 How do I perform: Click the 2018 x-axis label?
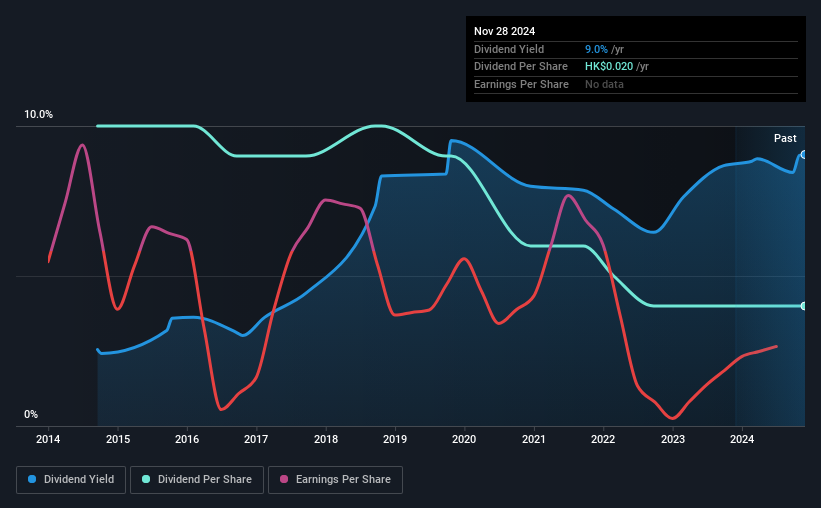point(326,439)
